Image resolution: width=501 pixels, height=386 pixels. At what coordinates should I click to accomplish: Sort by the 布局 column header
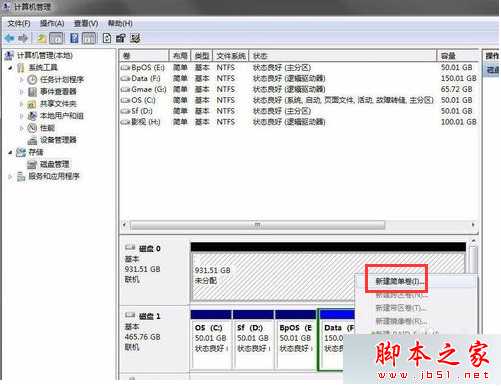tap(180, 56)
